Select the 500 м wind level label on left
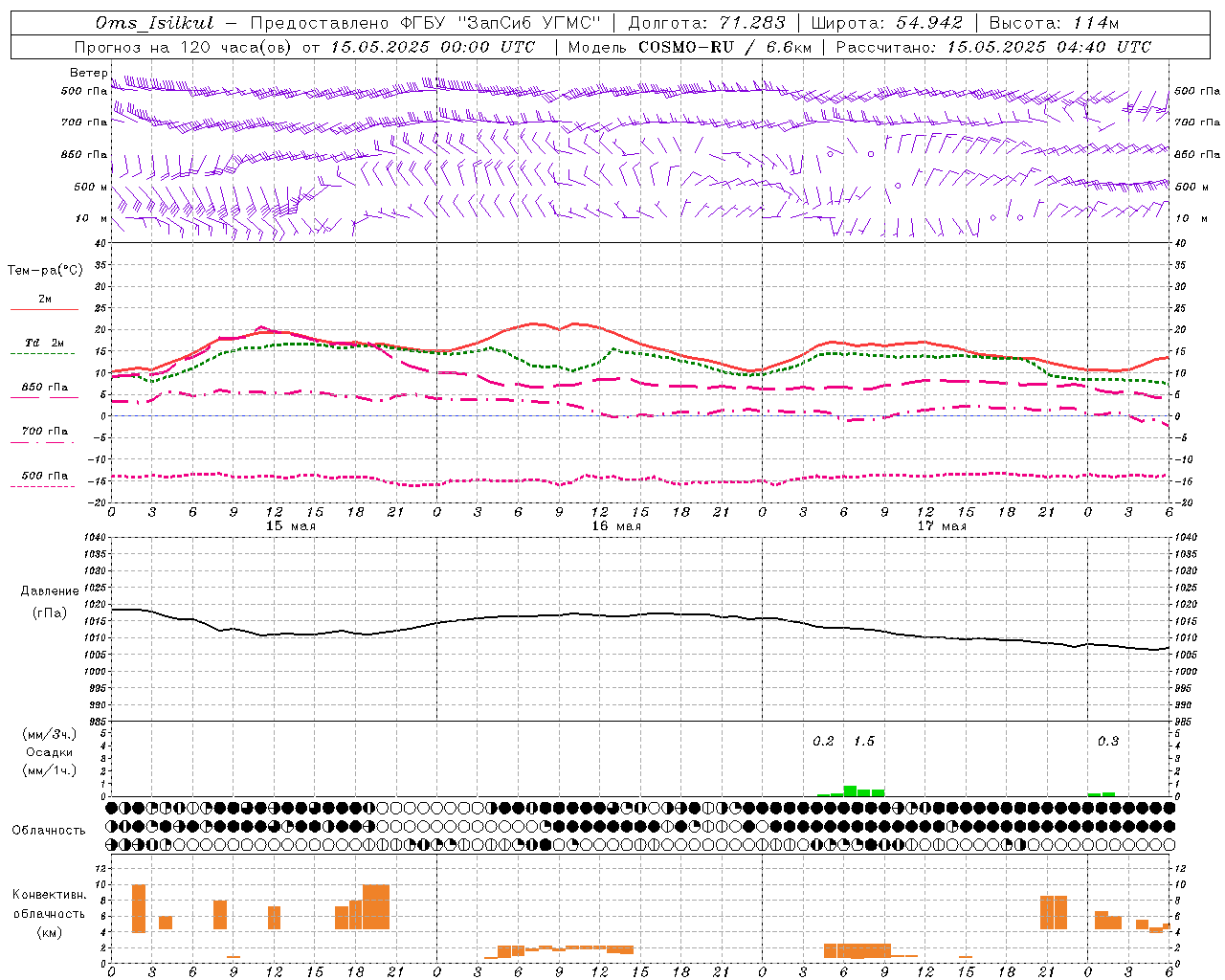Viewport: 1225px width, 980px height. pyautogui.click(x=91, y=187)
